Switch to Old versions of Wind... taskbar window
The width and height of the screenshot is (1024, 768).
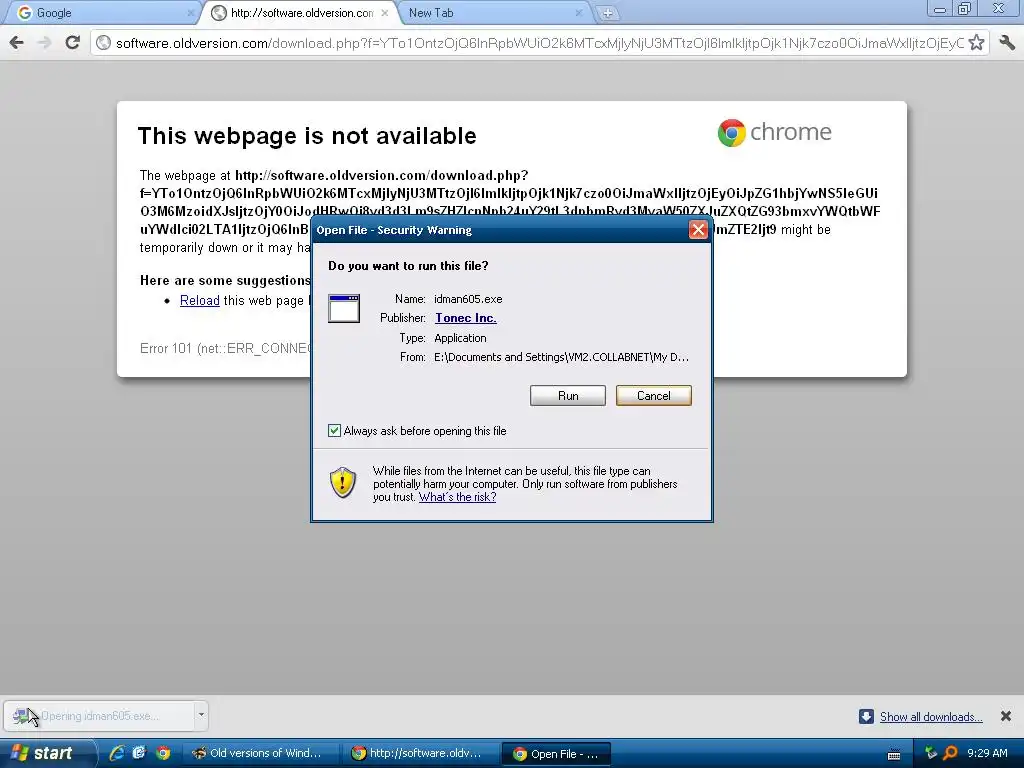pos(261,754)
